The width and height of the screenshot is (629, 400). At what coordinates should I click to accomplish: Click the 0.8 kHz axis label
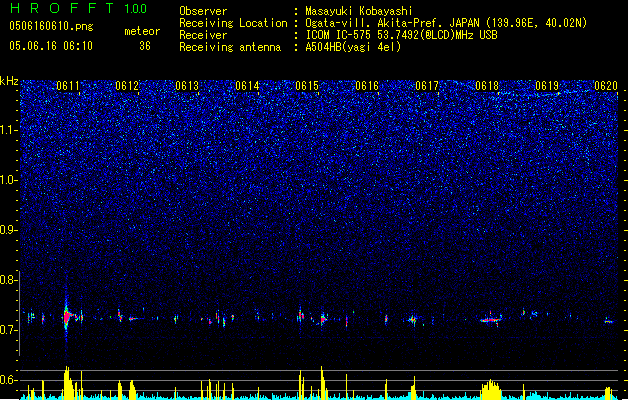coord(9,280)
